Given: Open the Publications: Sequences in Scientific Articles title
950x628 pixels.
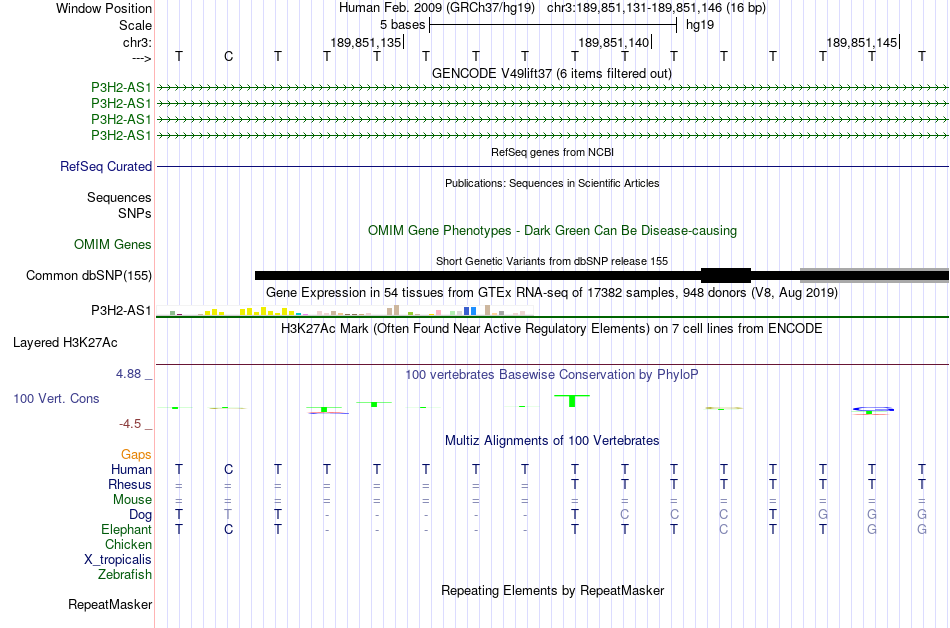Looking at the screenshot, I should coord(552,183).
